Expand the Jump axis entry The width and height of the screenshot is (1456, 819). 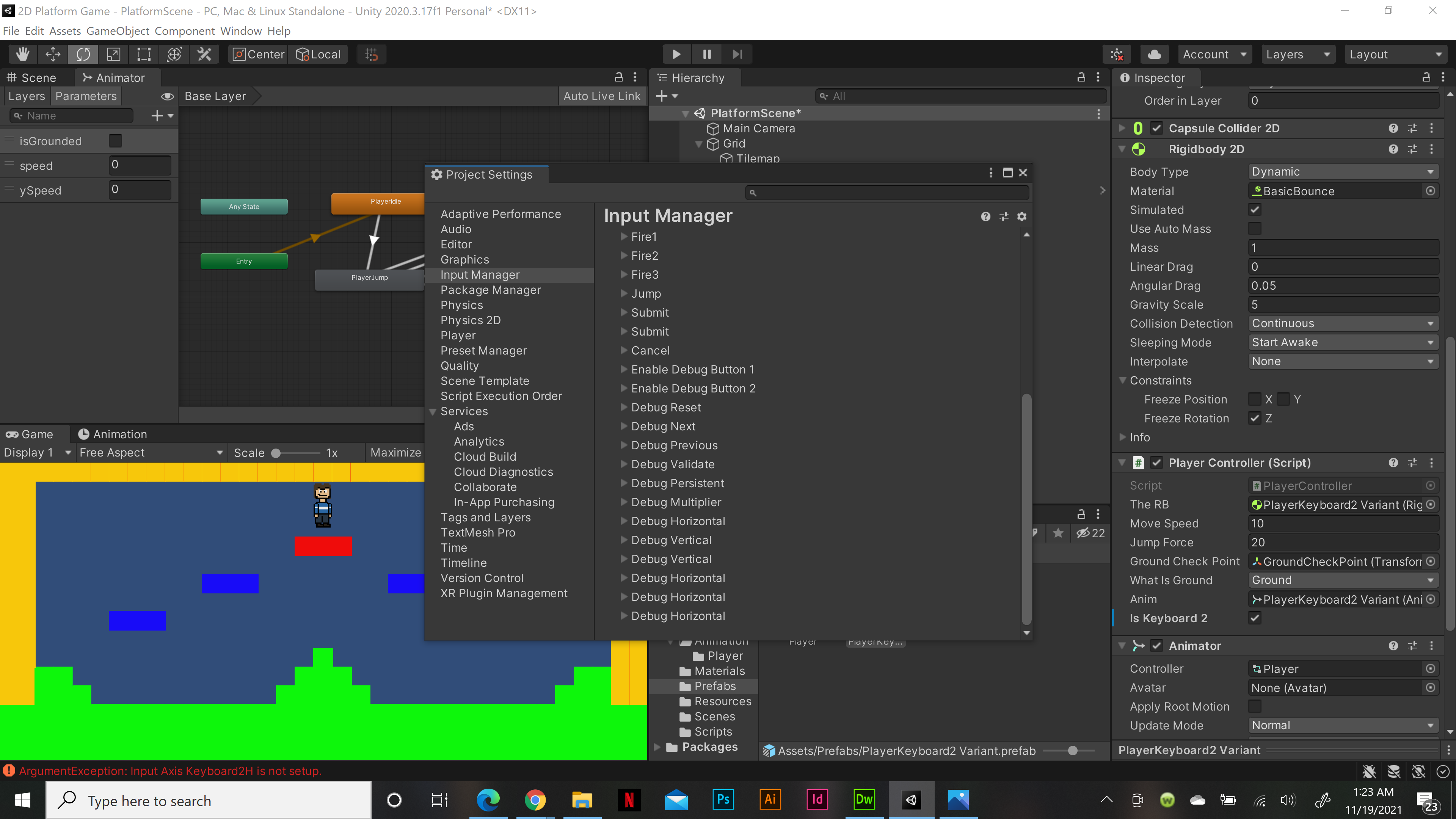pyautogui.click(x=624, y=294)
